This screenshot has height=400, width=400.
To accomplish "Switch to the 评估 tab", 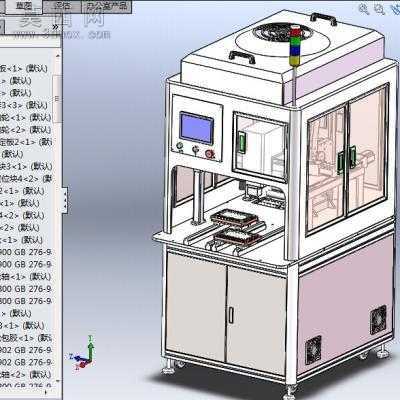I will tap(62, 6).
